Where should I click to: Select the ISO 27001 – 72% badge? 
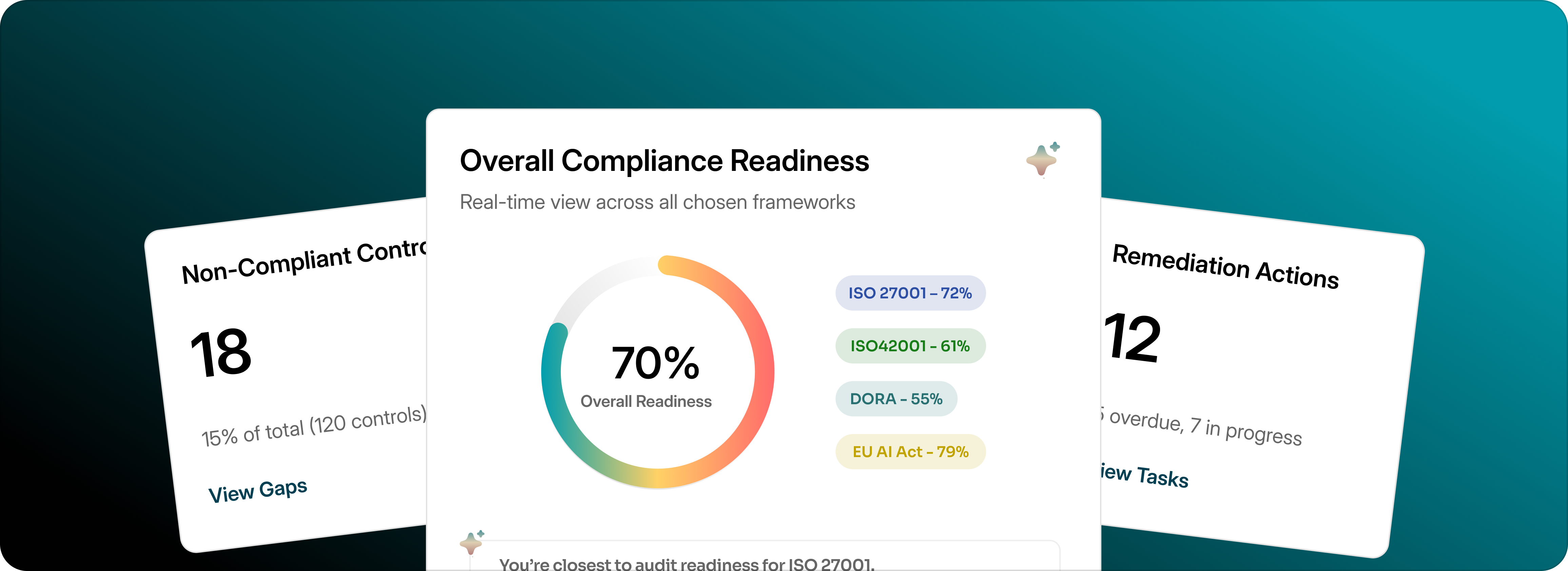click(x=910, y=293)
